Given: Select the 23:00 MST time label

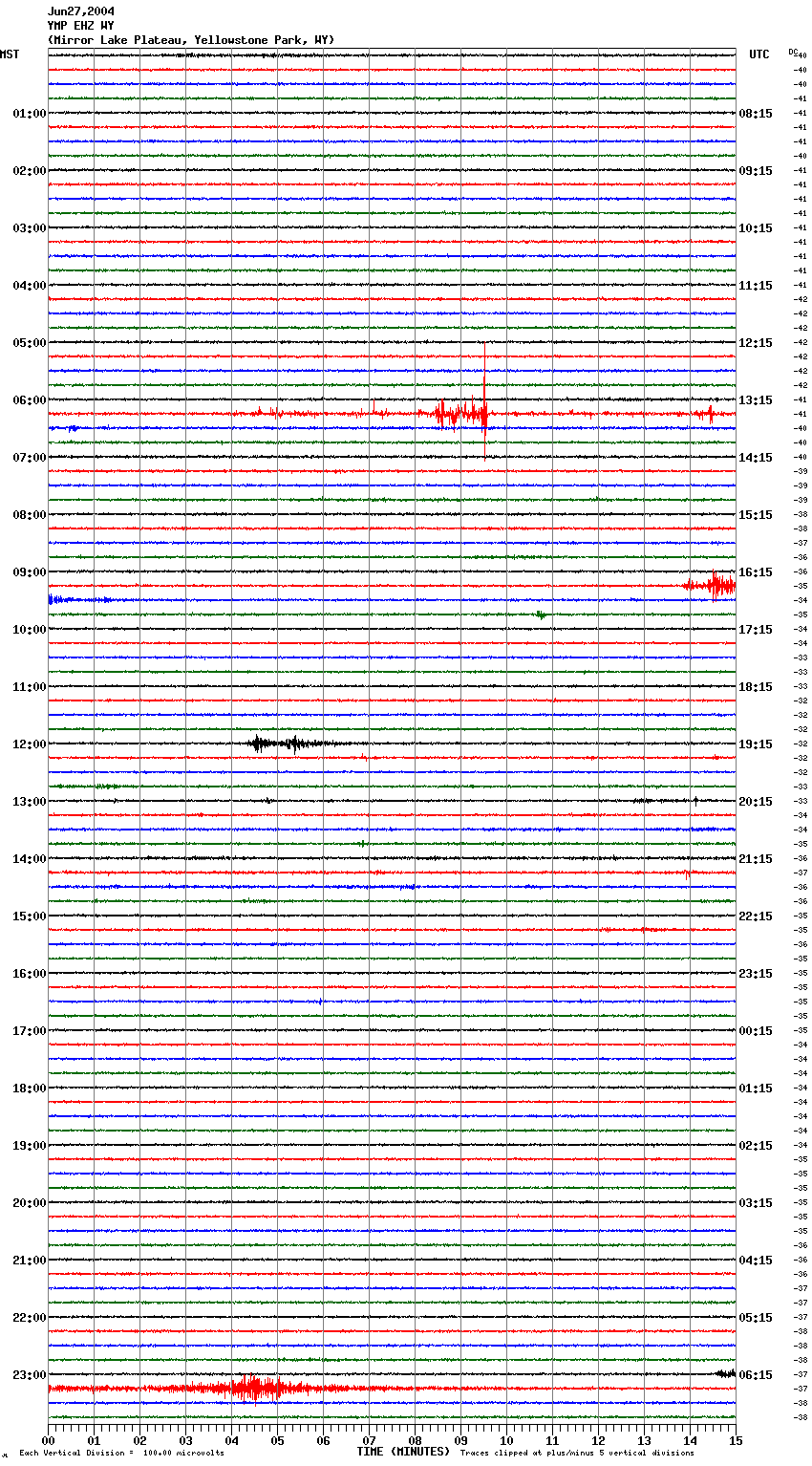Looking at the screenshot, I should tap(30, 1375).
